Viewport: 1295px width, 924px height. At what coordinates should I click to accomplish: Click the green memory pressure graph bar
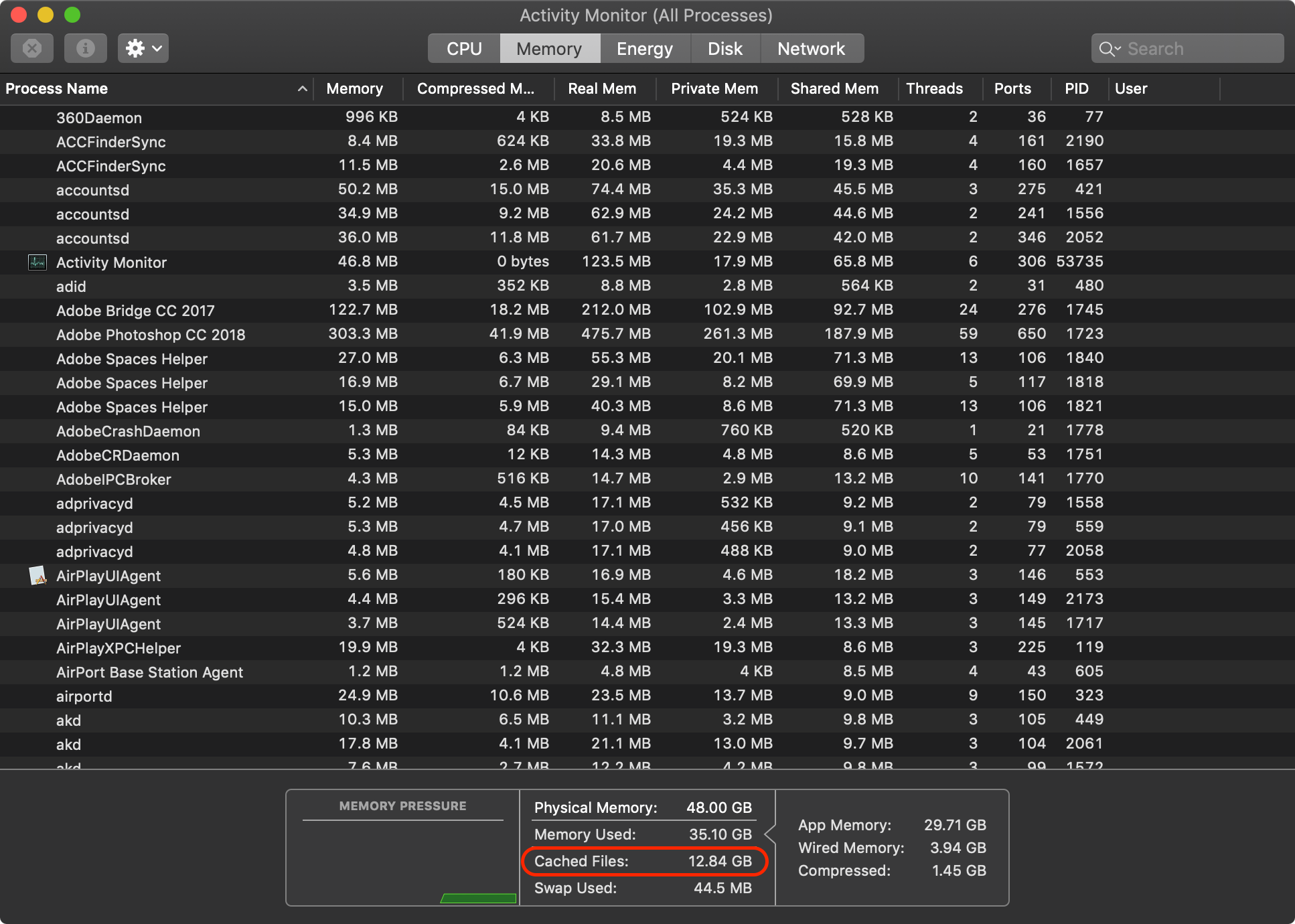tap(478, 898)
